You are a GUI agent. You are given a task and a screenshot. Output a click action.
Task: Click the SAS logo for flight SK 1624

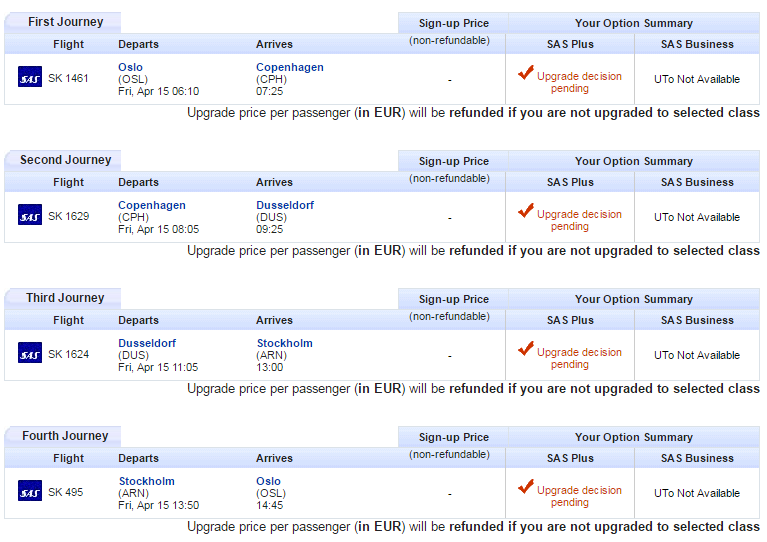[30, 354]
